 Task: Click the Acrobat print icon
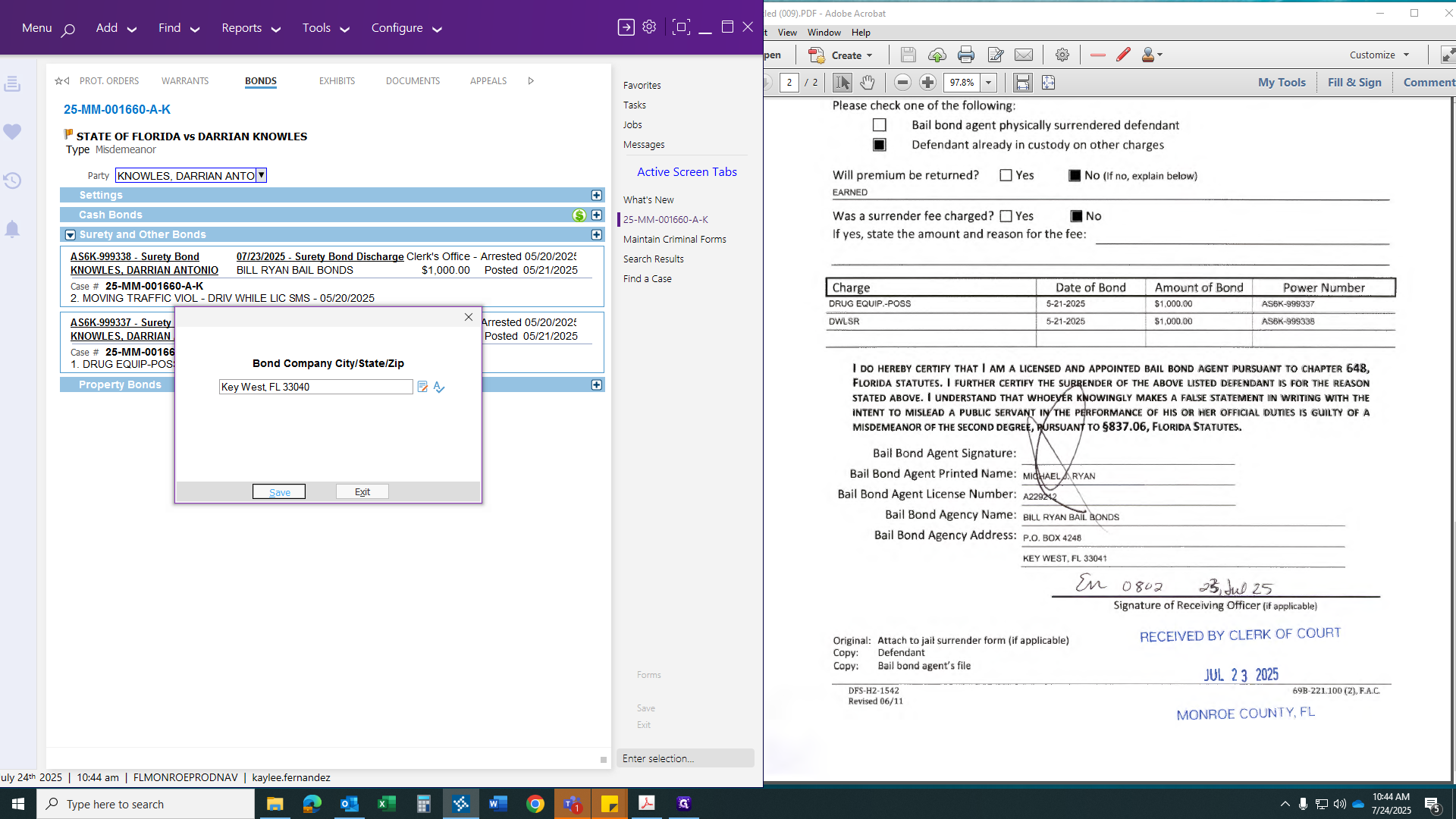(x=965, y=55)
